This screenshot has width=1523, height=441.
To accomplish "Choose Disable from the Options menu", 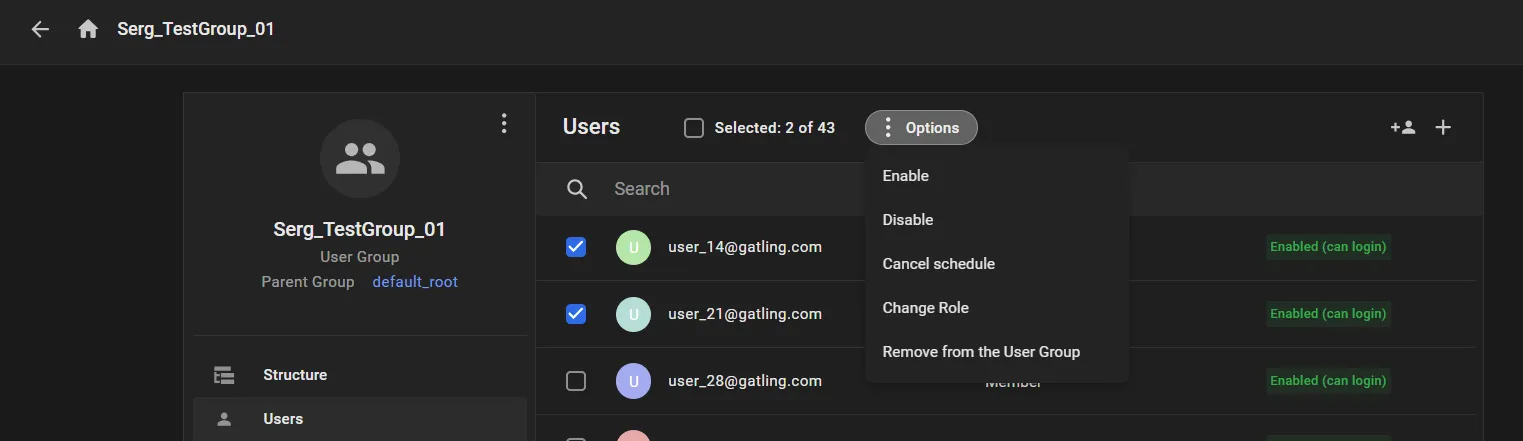I will pos(997,220).
